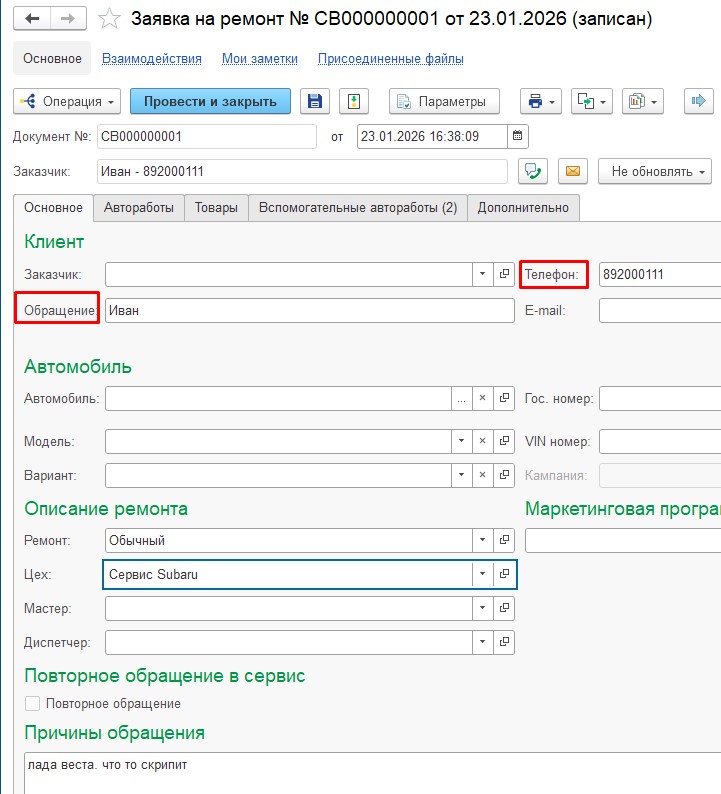The width and height of the screenshot is (721, 794).
Task: Open the Присоединенные файлы link
Action: (391, 59)
